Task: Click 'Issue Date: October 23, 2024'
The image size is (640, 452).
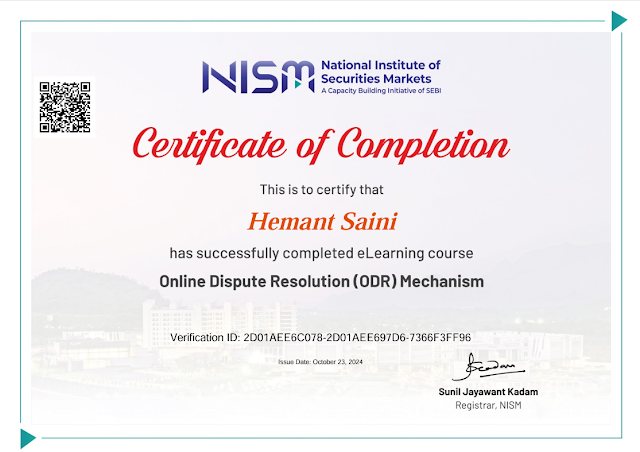Action: pyautogui.click(x=320, y=362)
